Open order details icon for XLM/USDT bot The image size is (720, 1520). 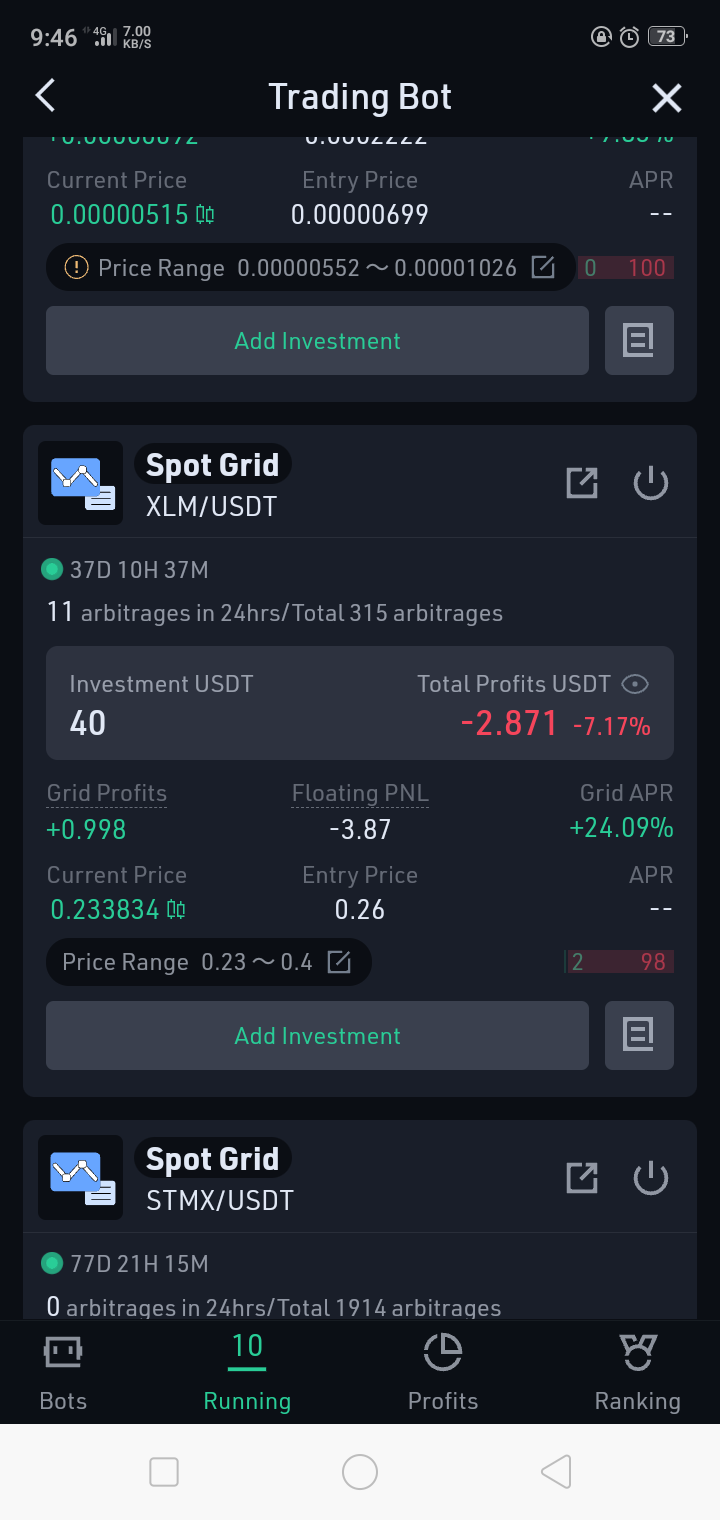coord(639,1035)
